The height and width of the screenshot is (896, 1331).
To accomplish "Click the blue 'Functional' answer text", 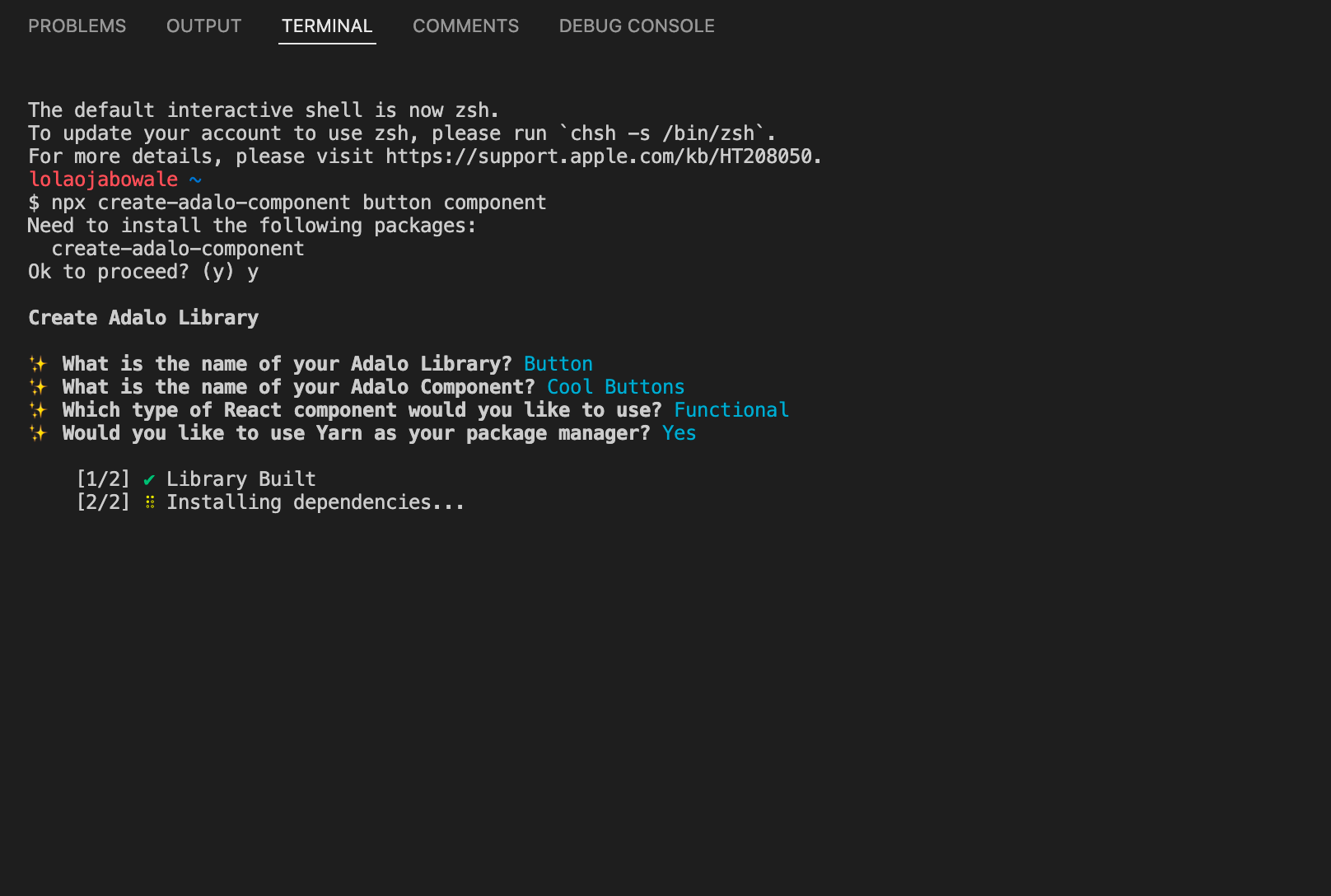I will pos(731,410).
